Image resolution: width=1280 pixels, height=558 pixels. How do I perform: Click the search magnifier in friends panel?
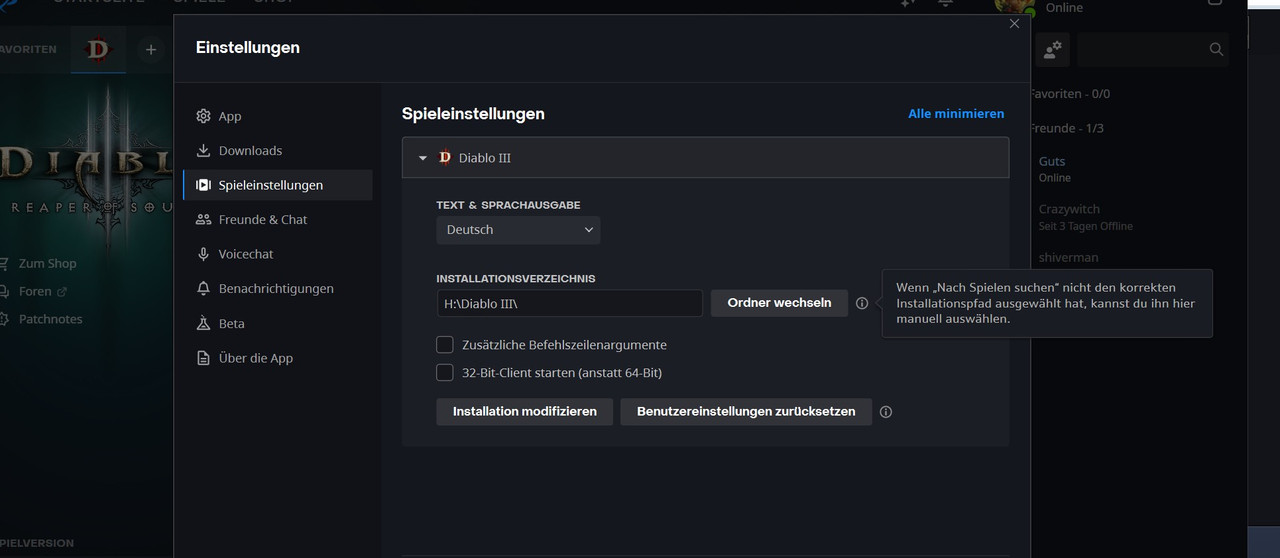point(1216,49)
